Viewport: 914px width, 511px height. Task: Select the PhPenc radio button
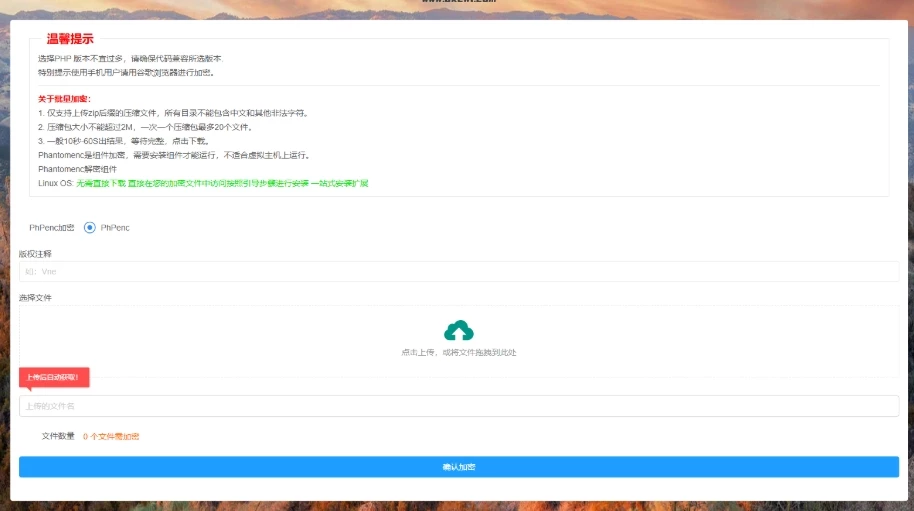(x=90, y=228)
